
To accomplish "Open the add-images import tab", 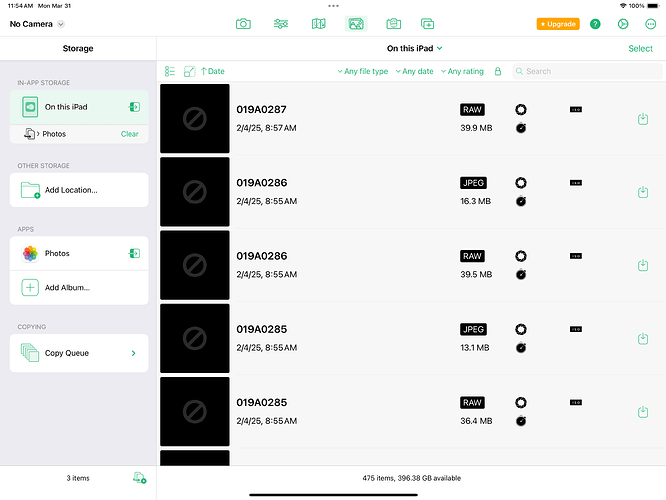I will click(427, 24).
